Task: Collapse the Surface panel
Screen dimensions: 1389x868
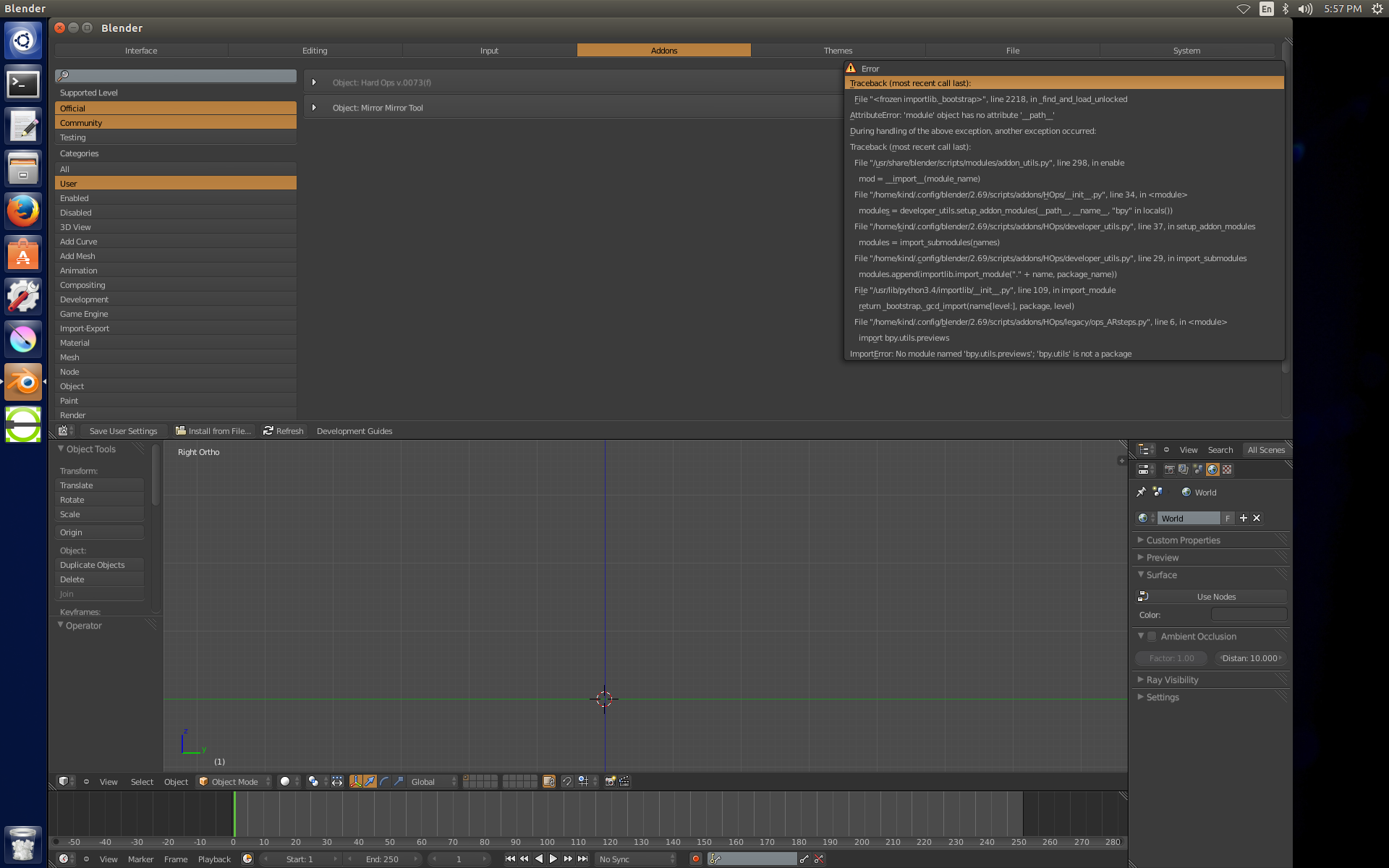Action: pos(1161,575)
